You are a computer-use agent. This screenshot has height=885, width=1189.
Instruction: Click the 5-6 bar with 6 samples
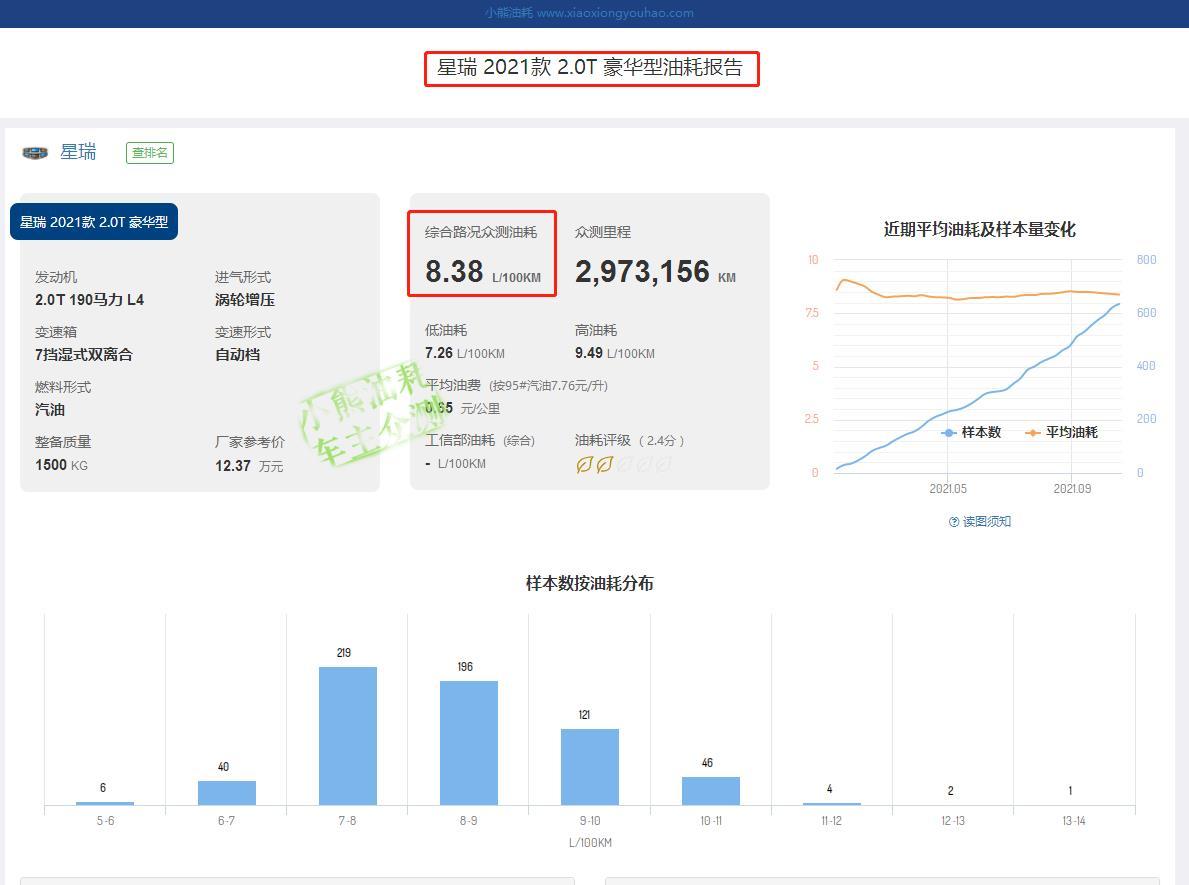point(105,803)
